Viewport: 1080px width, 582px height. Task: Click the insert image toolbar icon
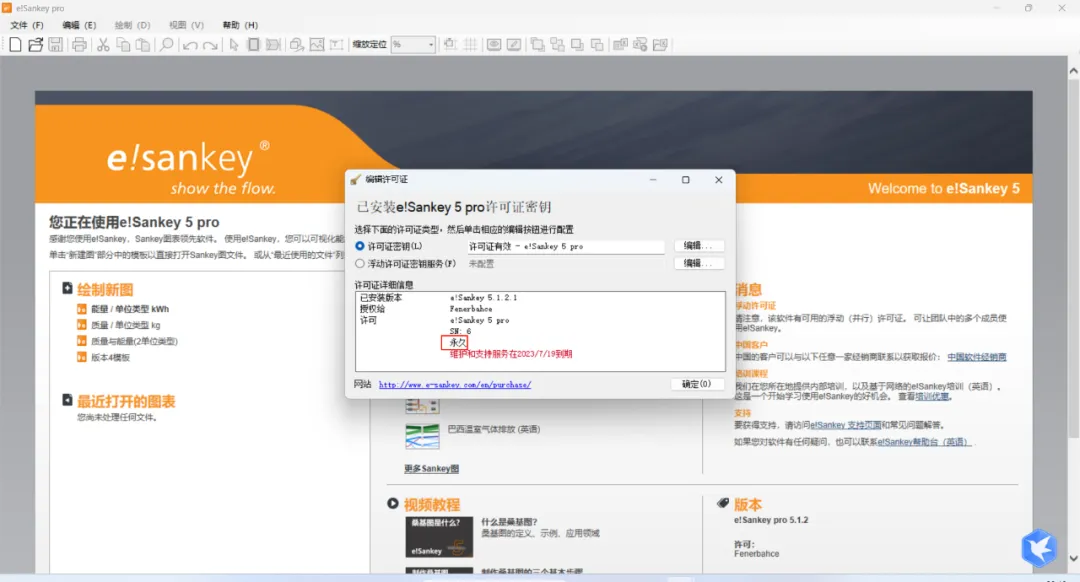[317, 45]
